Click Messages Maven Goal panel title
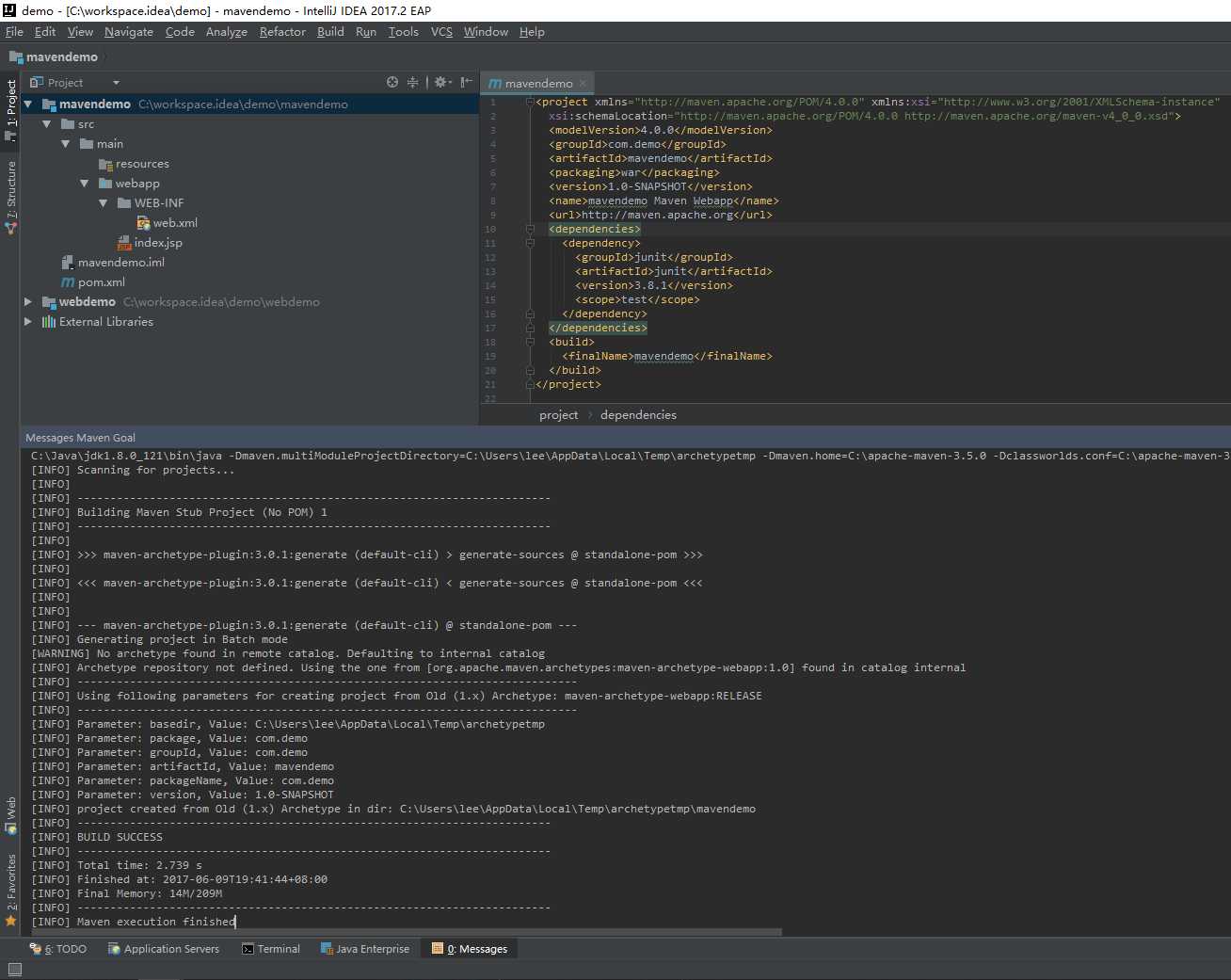This screenshot has height=980, width=1231. pos(80,438)
